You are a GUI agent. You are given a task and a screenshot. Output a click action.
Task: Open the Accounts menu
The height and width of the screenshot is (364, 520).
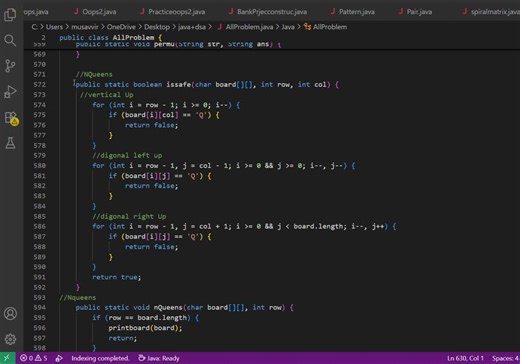pos(10,314)
